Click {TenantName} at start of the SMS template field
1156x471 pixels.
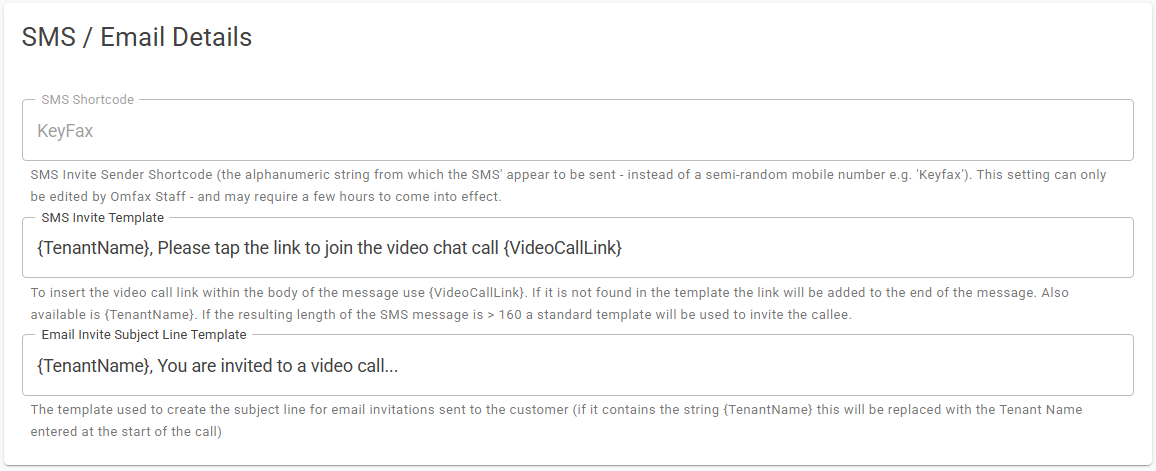pos(93,248)
